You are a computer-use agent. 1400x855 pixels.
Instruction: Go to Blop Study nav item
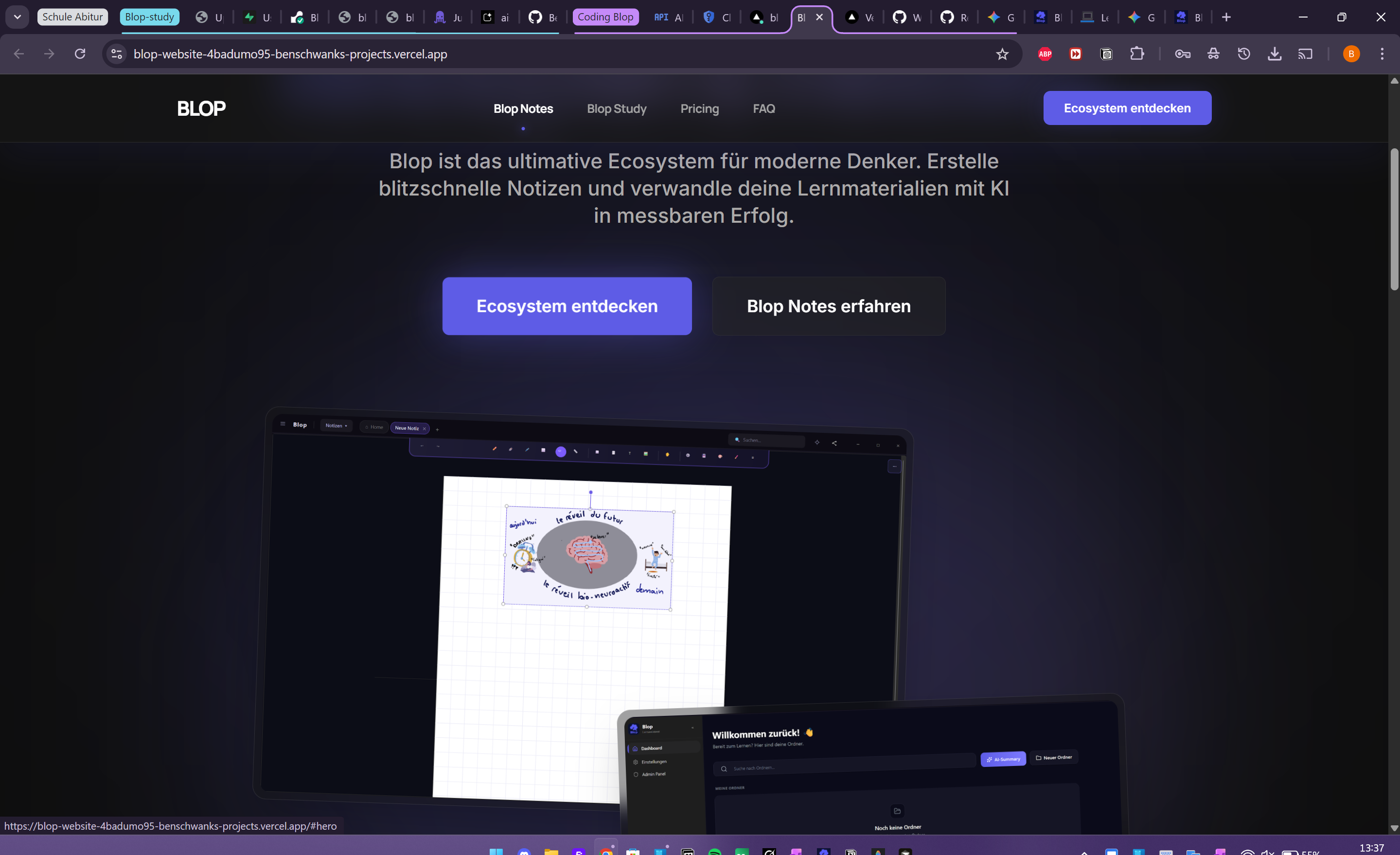(x=617, y=108)
